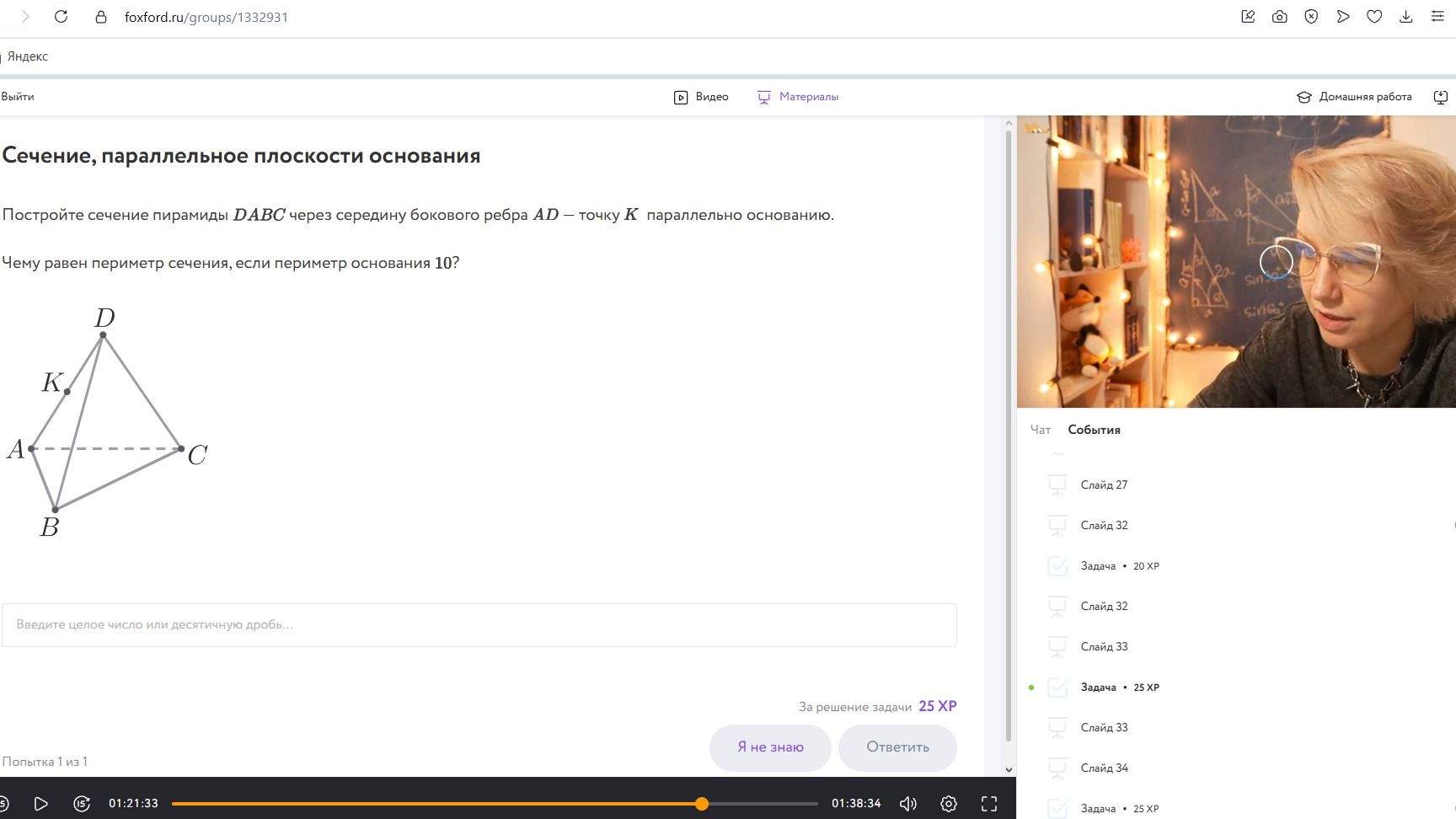Image resolution: width=1456 pixels, height=819 pixels.
Task: Click the Ответить button
Action: tap(897, 747)
